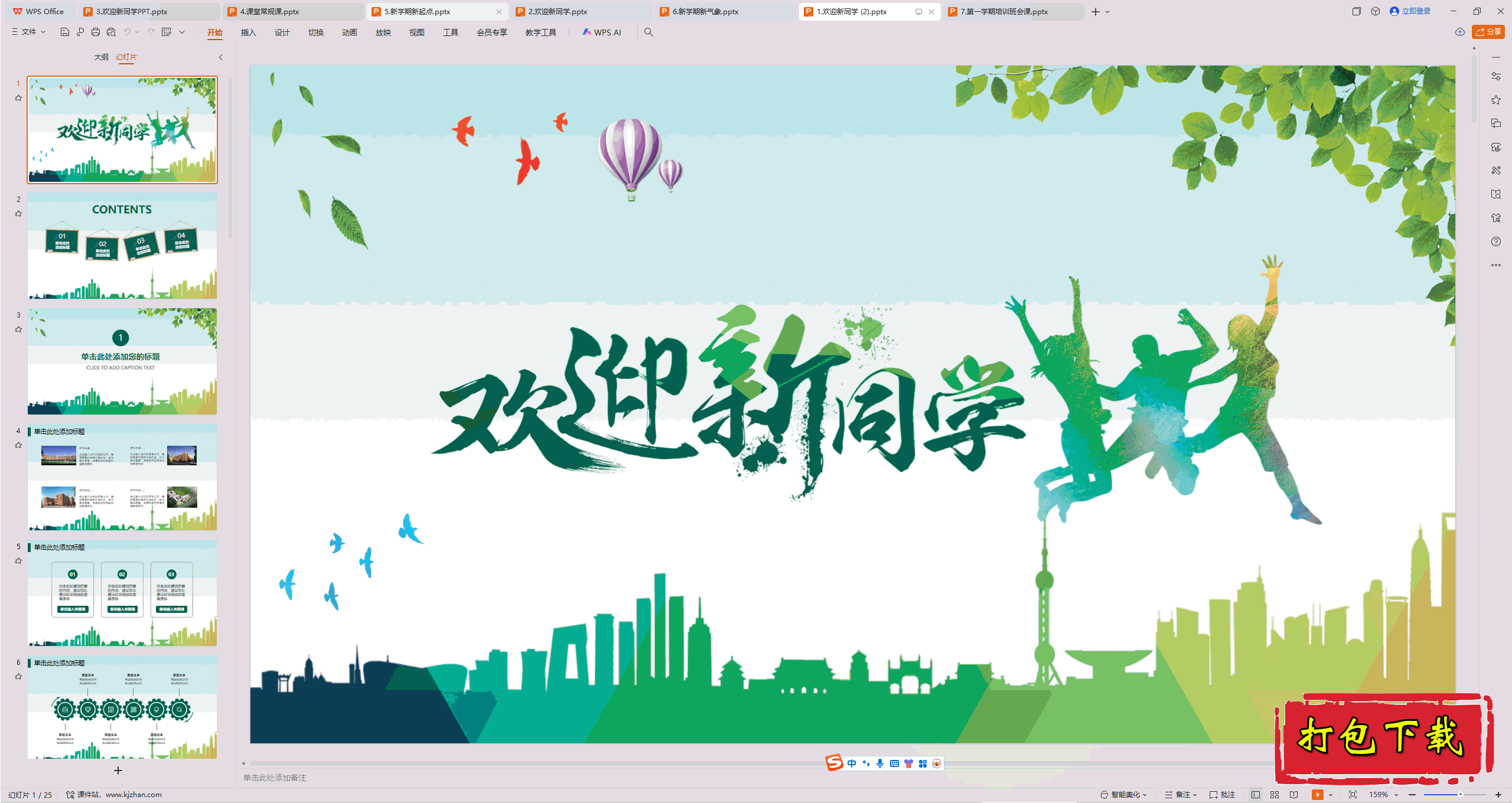The width and height of the screenshot is (1512, 803).
Task: Click the zoom out minus icon
Action: click(1412, 795)
